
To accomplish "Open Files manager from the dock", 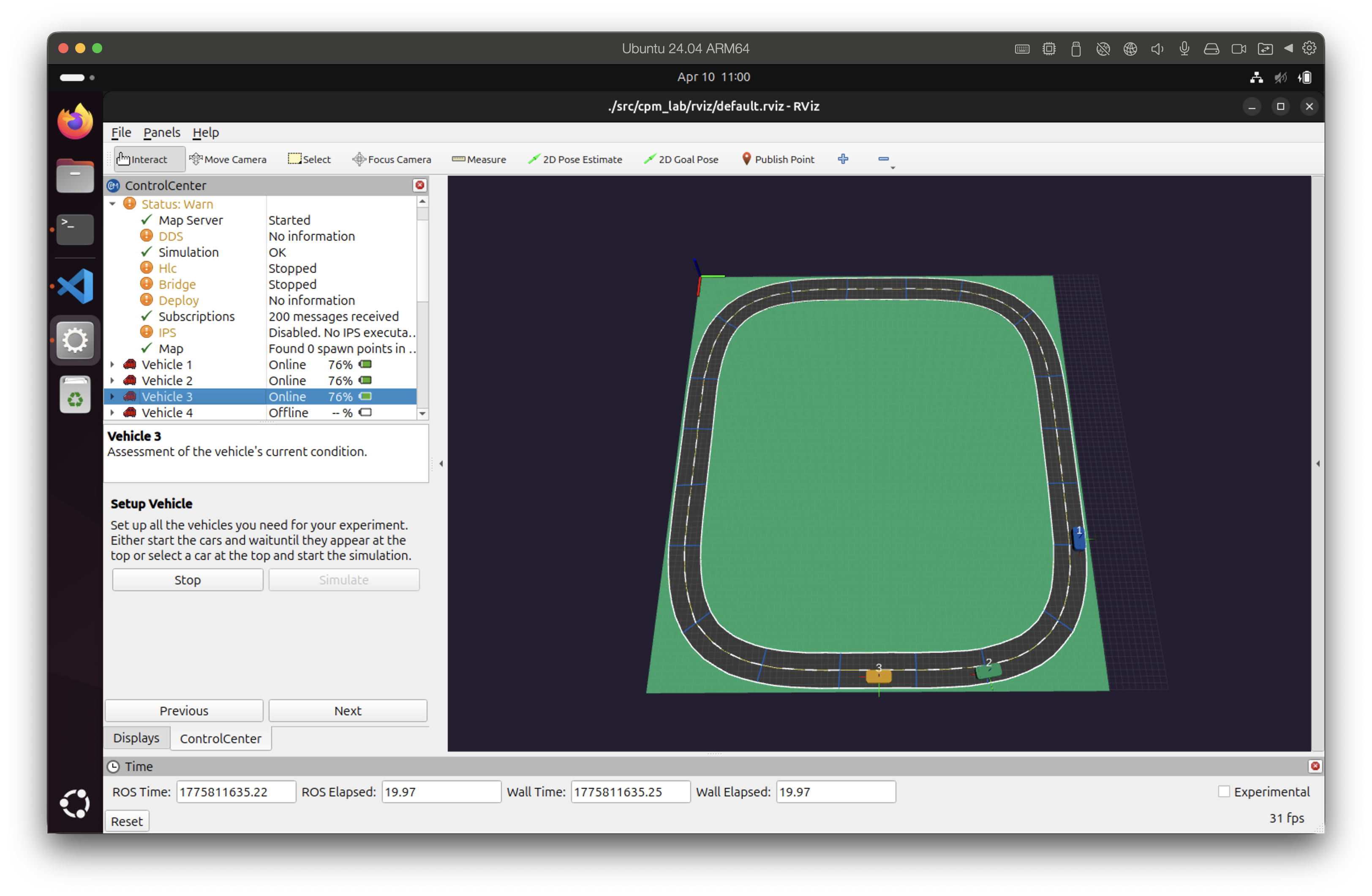I will pyautogui.click(x=75, y=175).
